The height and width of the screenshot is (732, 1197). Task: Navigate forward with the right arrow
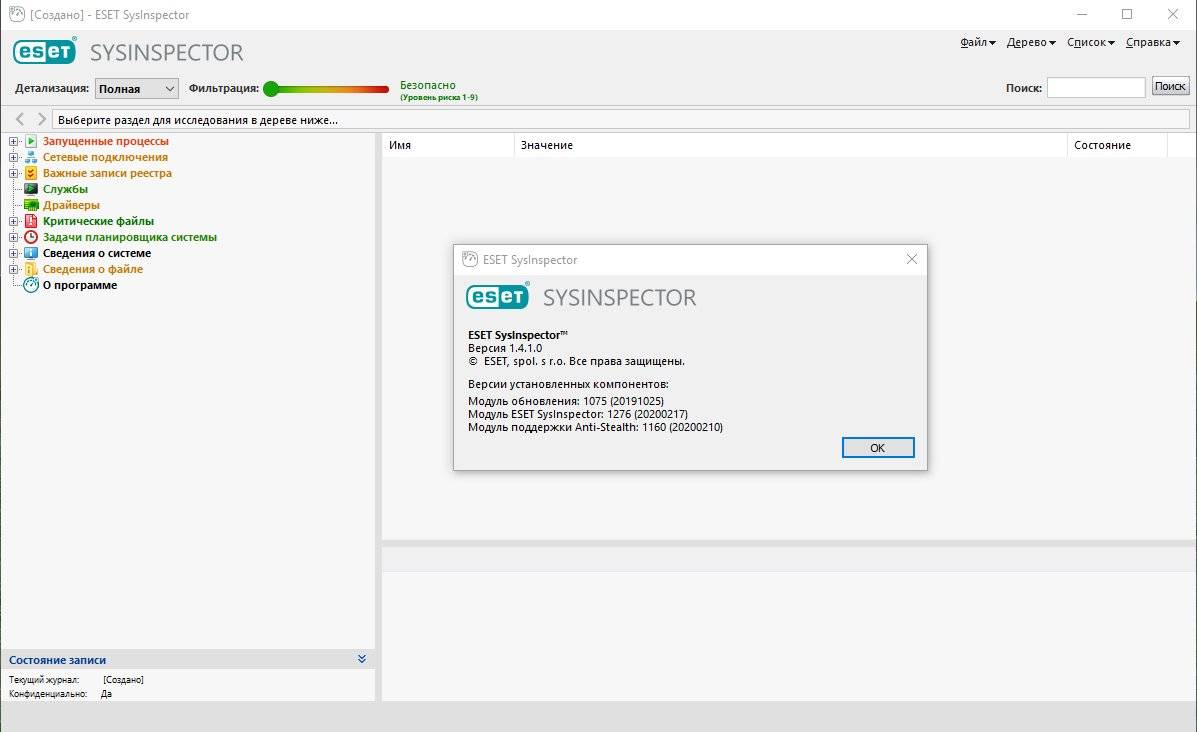[x=42, y=119]
